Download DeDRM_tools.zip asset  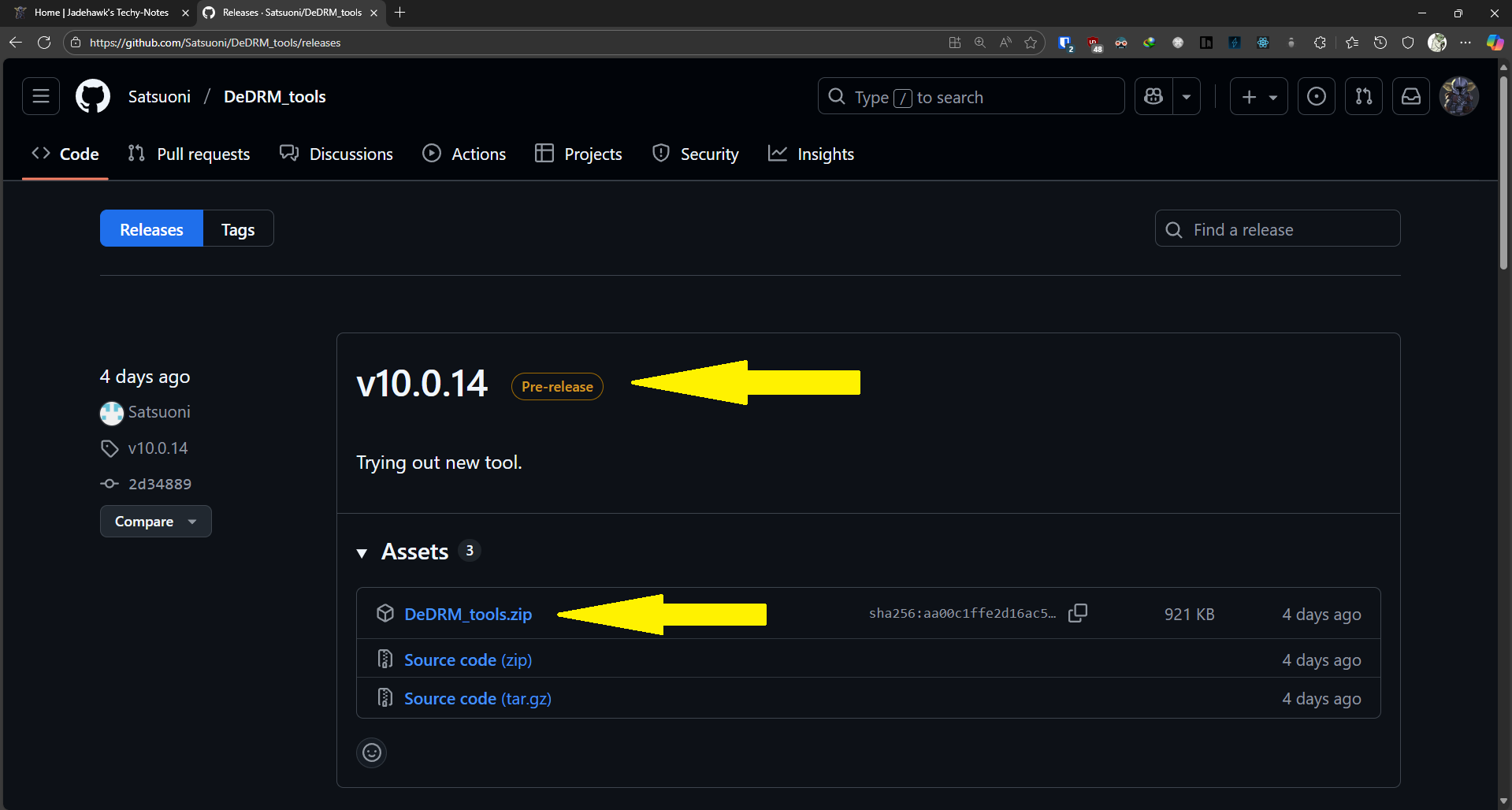pos(468,615)
